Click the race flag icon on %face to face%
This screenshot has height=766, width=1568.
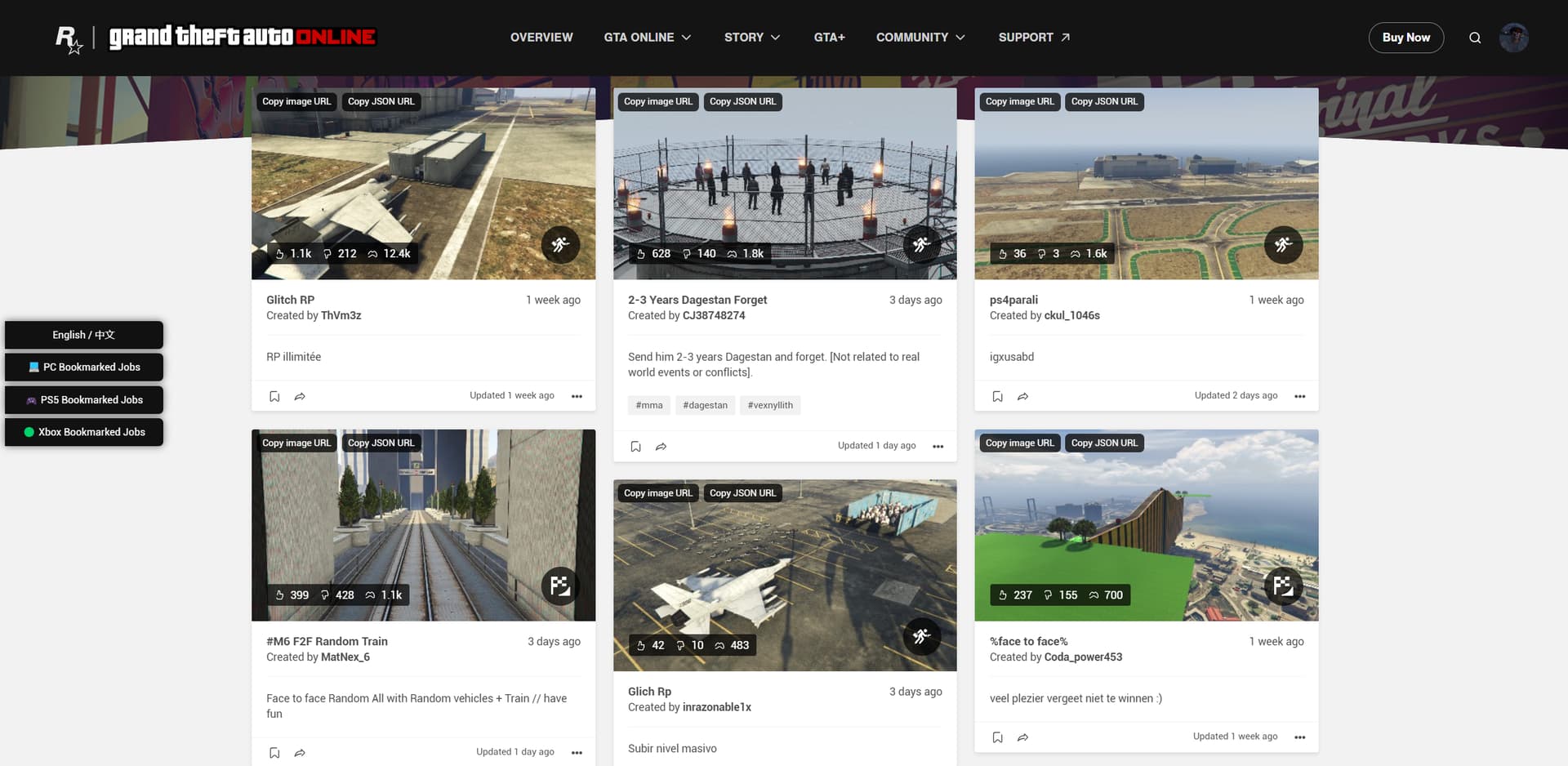click(x=1284, y=586)
